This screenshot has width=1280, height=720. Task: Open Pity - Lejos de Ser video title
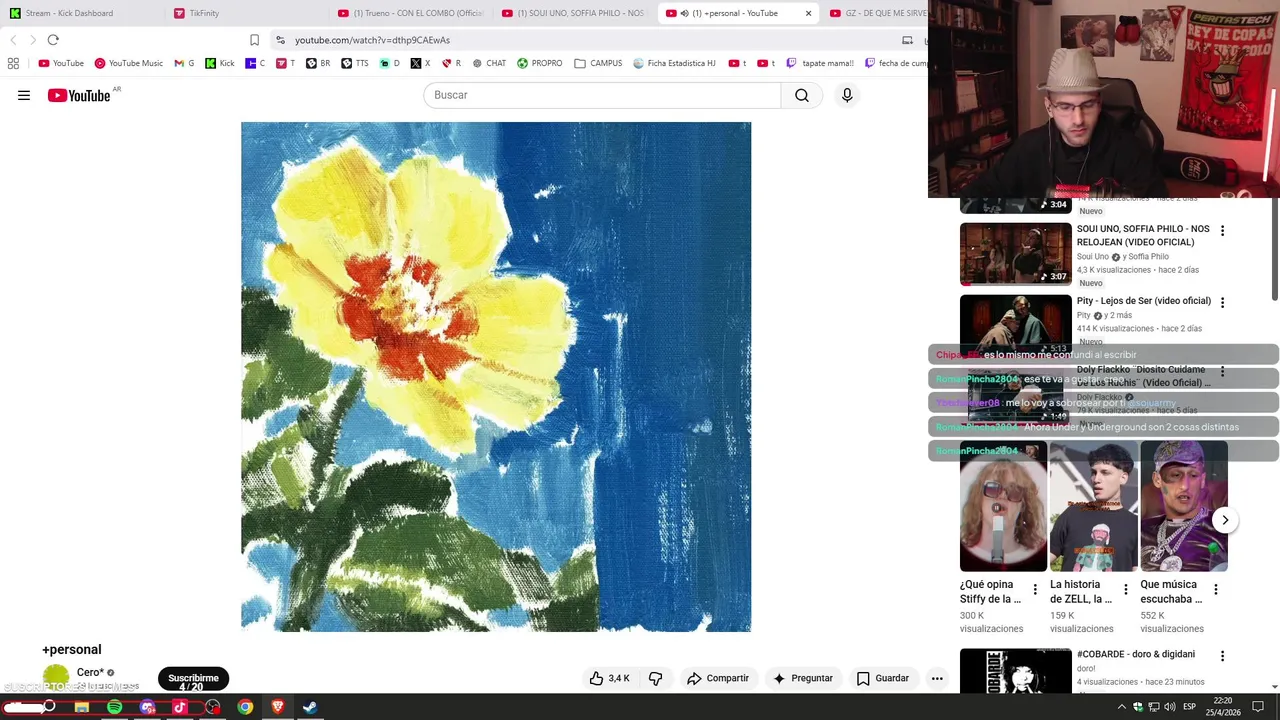[x=1143, y=301]
